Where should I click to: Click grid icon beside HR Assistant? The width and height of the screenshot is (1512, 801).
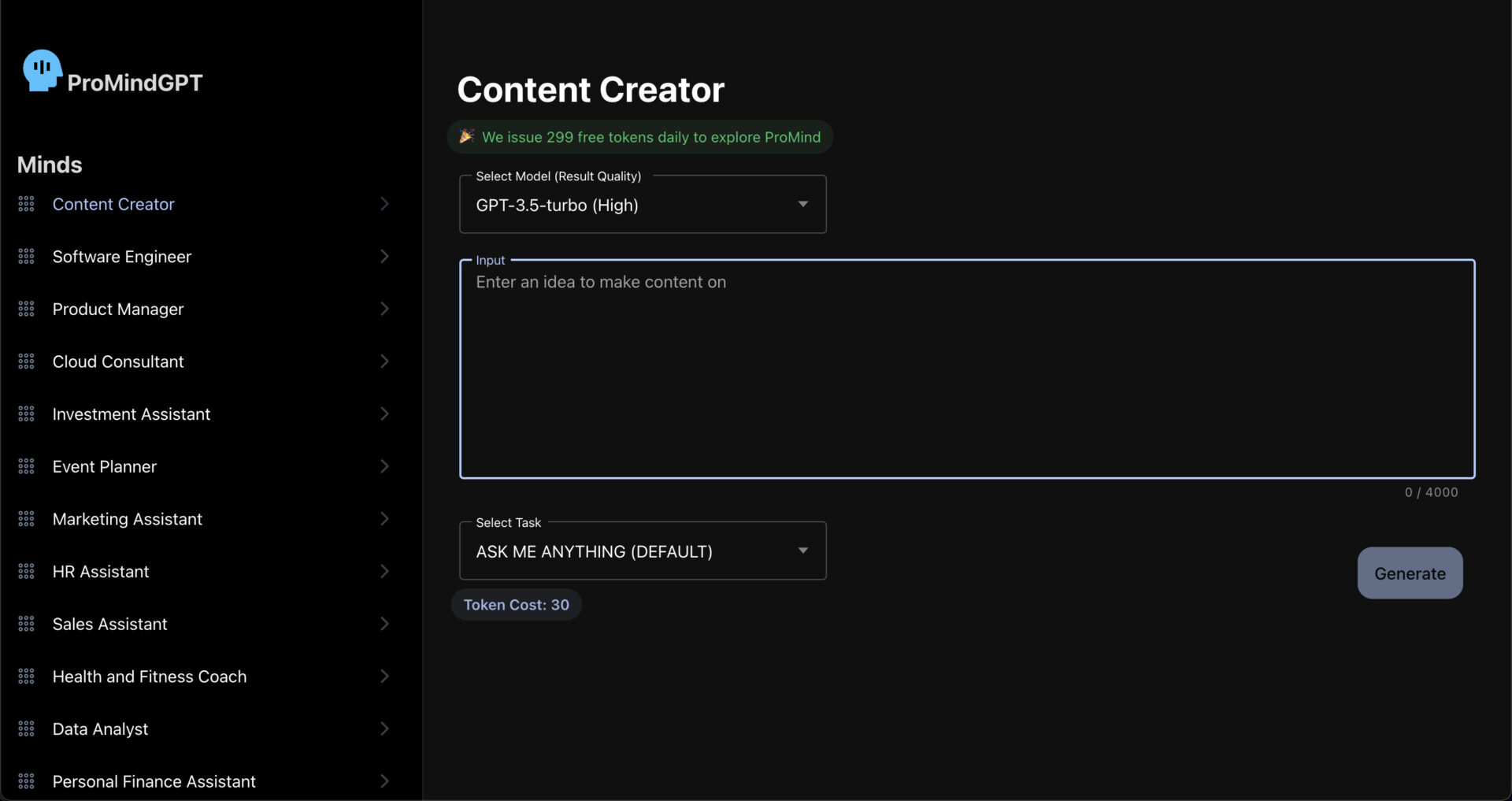[x=26, y=572]
